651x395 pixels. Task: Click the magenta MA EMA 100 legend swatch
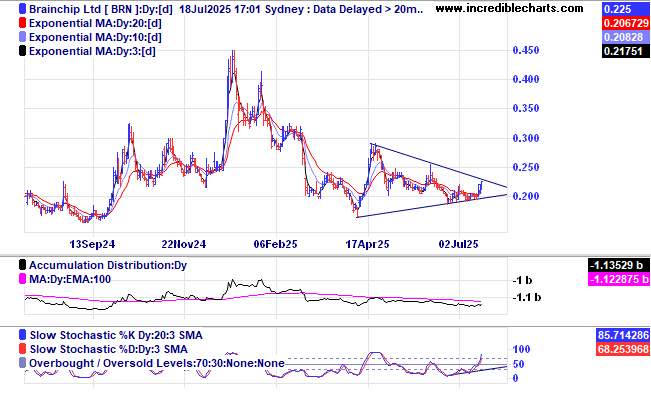click(22, 279)
